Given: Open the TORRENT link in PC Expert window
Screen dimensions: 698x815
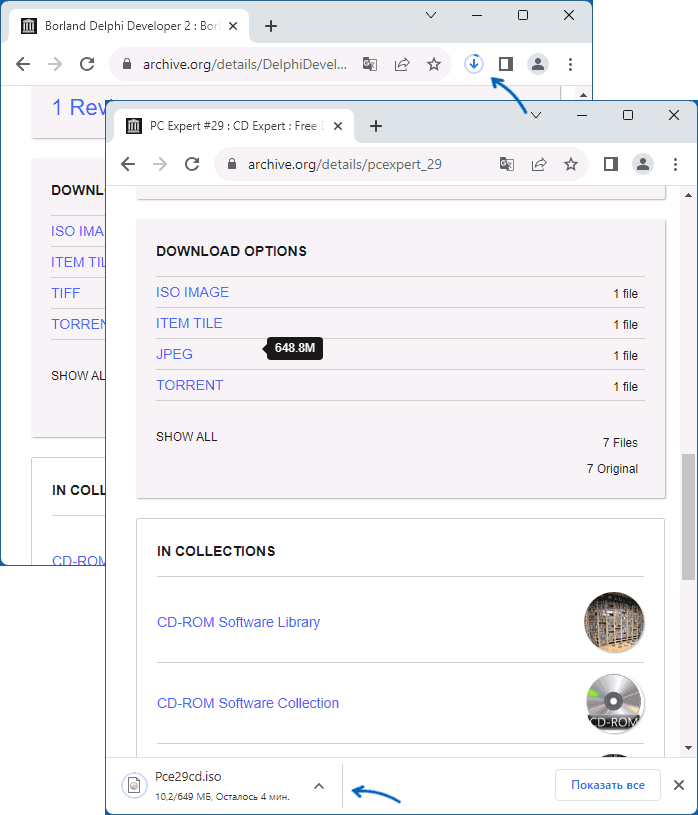Looking at the screenshot, I should tap(189, 385).
